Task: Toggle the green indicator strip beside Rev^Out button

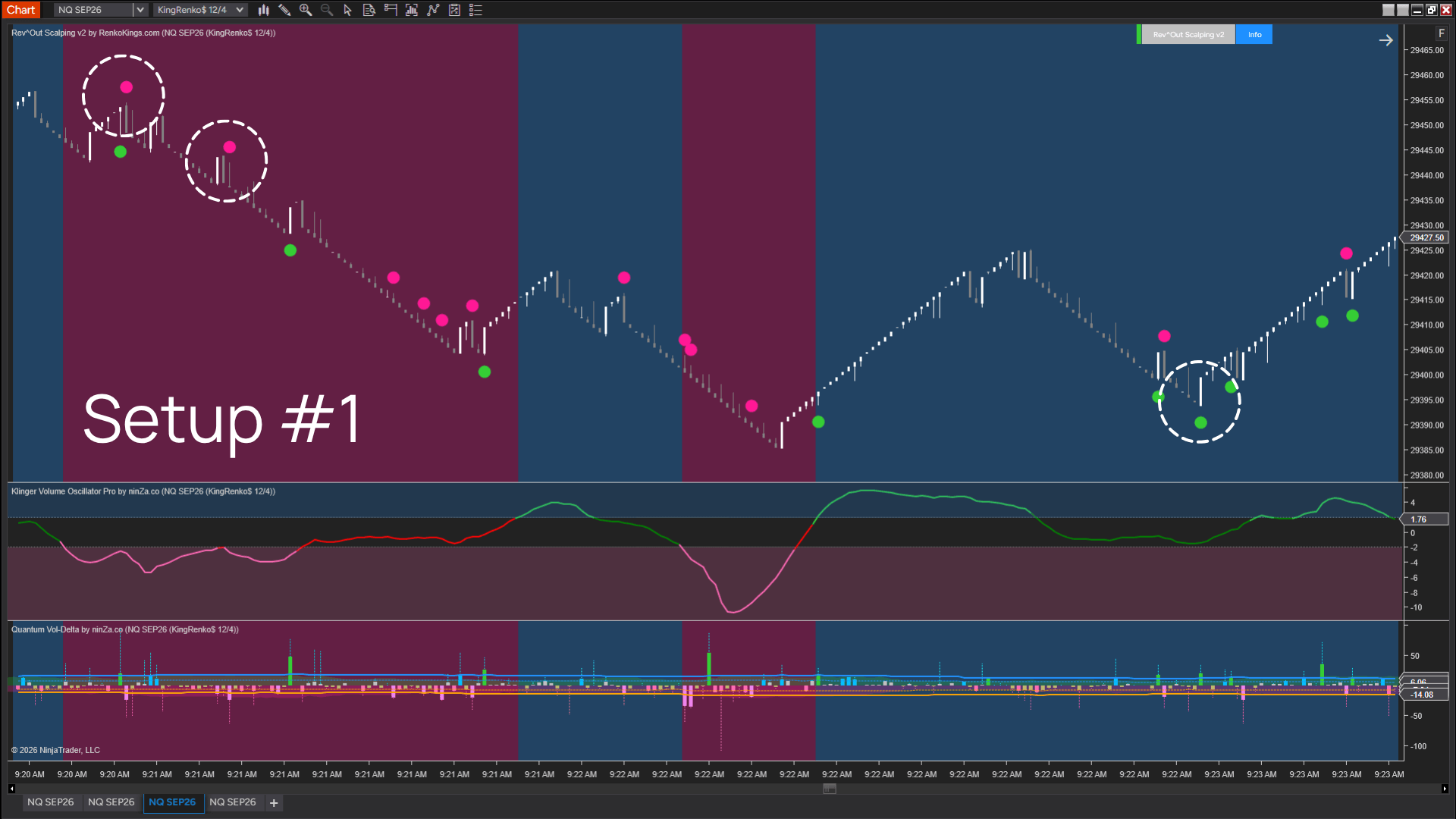Action: point(1139,34)
